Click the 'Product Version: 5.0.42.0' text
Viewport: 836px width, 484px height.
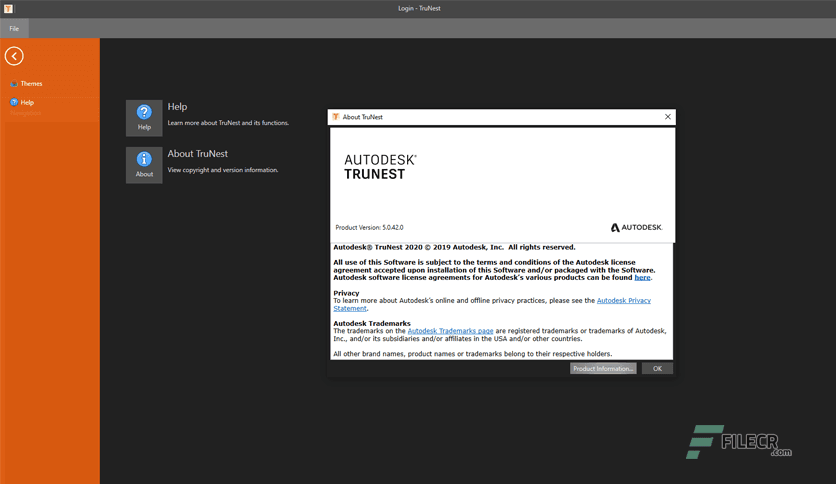pyautogui.click(x=369, y=228)
